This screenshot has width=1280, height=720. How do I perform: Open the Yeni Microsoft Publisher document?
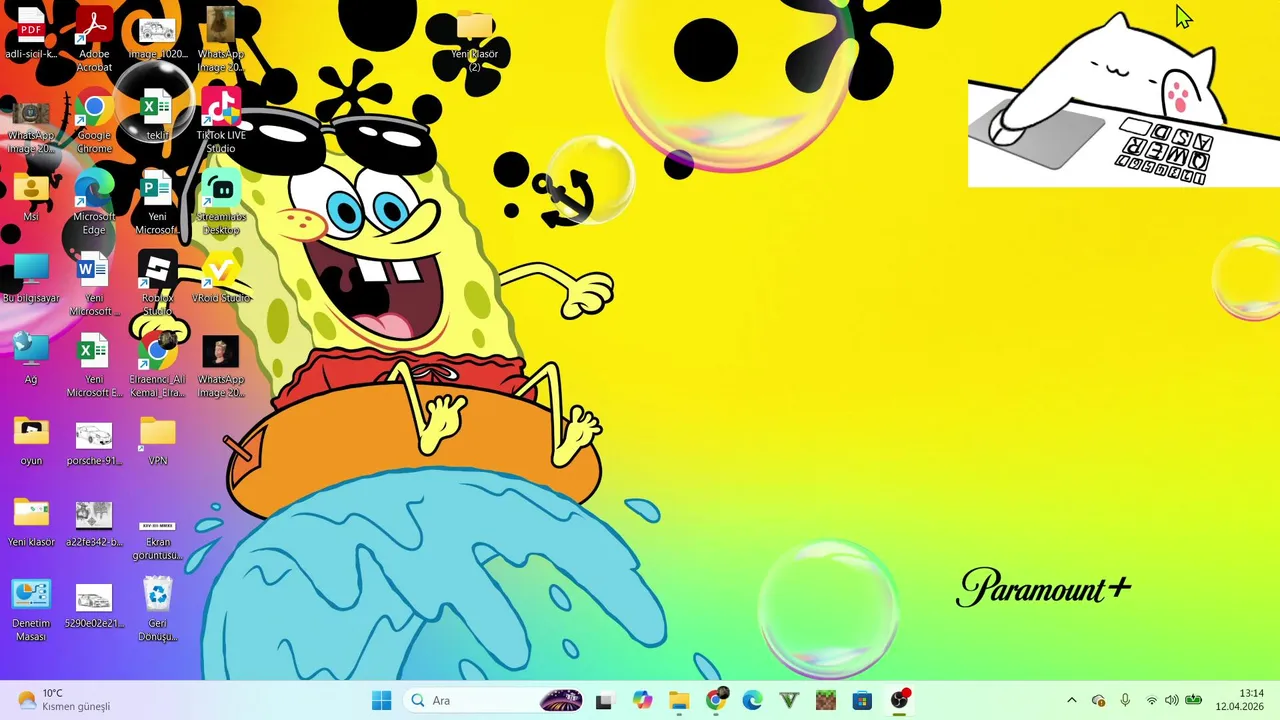click(157, 203)
